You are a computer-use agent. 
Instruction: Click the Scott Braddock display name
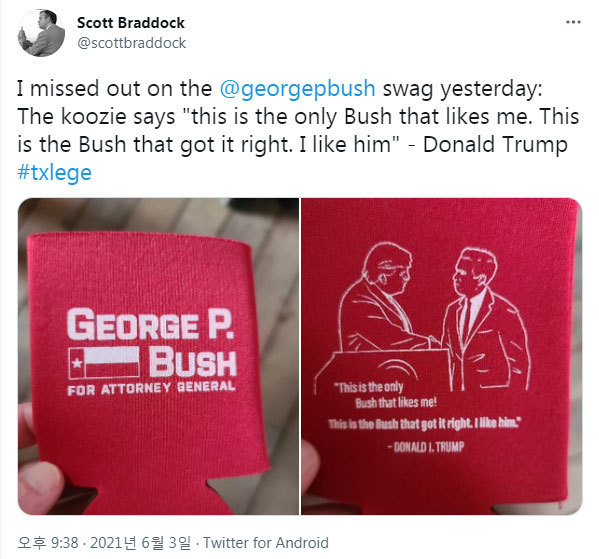tap(131, 23)
